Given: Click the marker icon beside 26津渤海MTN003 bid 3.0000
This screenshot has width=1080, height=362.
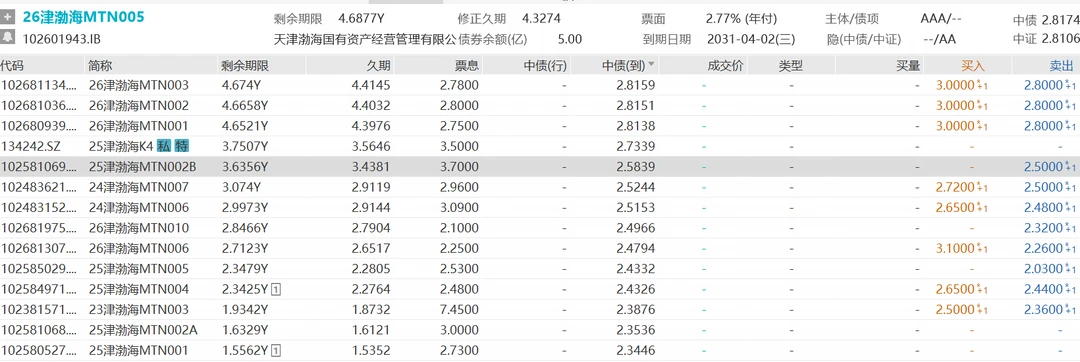Looking at the screenshot, I should [x=984, y=86].
